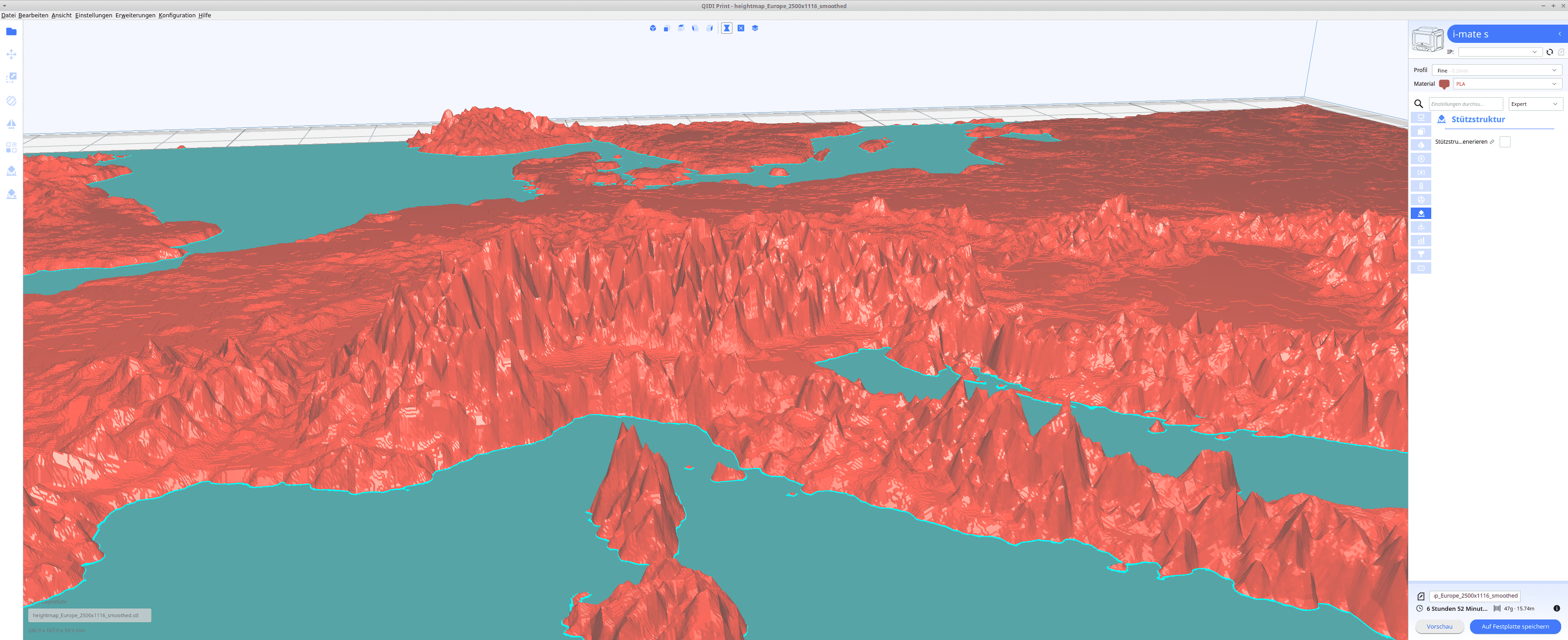Open the Material PLA dropdown
The height and width of the screenshot is (640, 1568).
coord(1507,84)
